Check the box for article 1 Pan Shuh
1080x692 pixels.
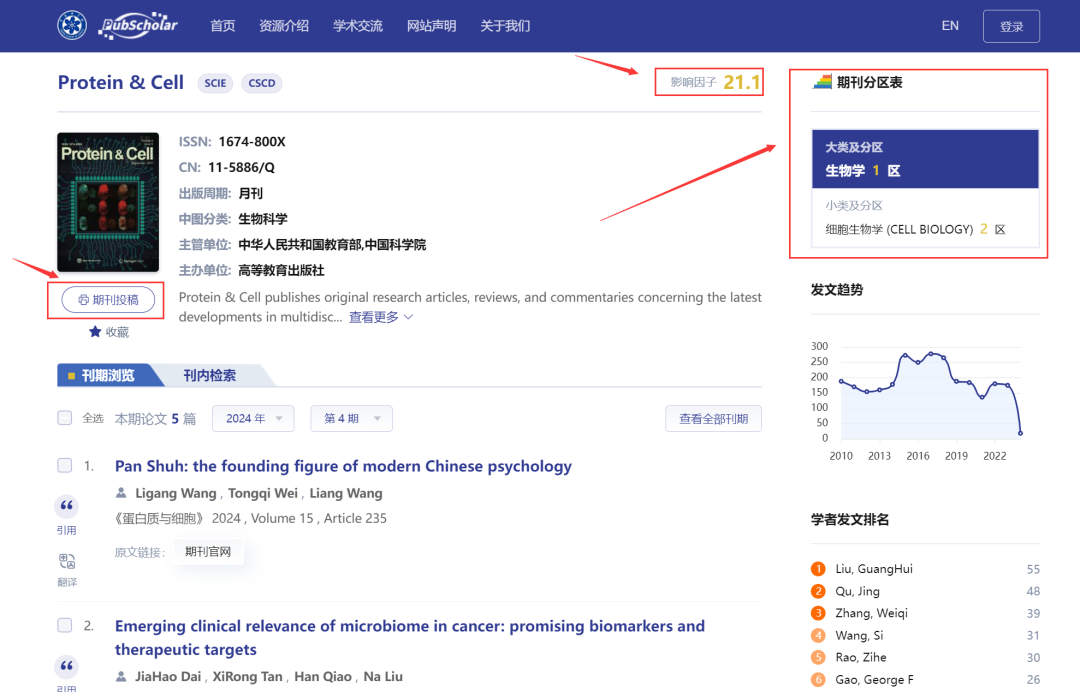pos(65,465)
